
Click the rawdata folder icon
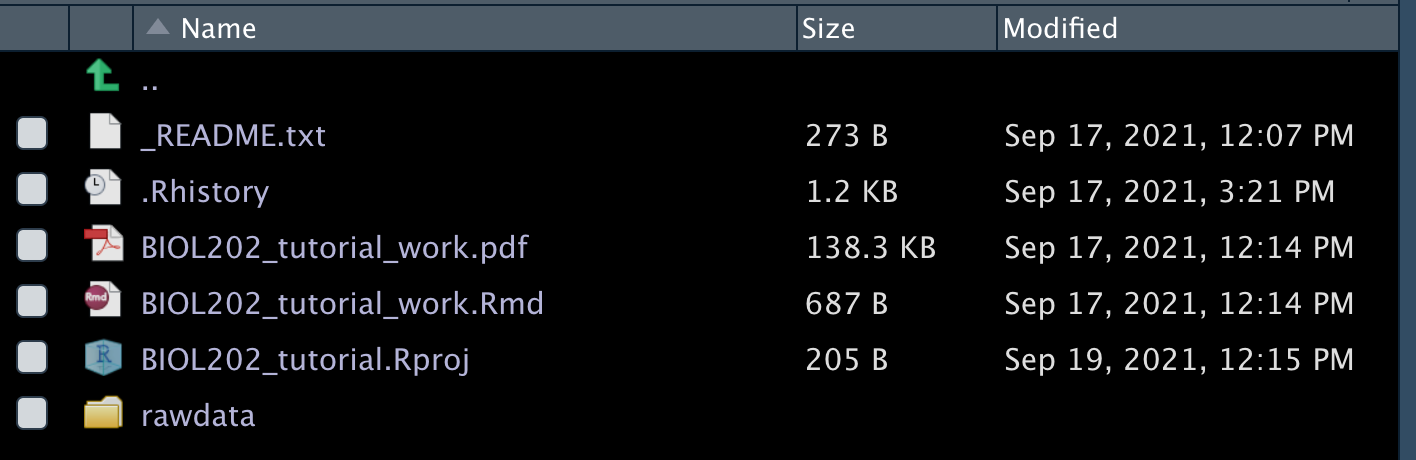tap(103, 413)
